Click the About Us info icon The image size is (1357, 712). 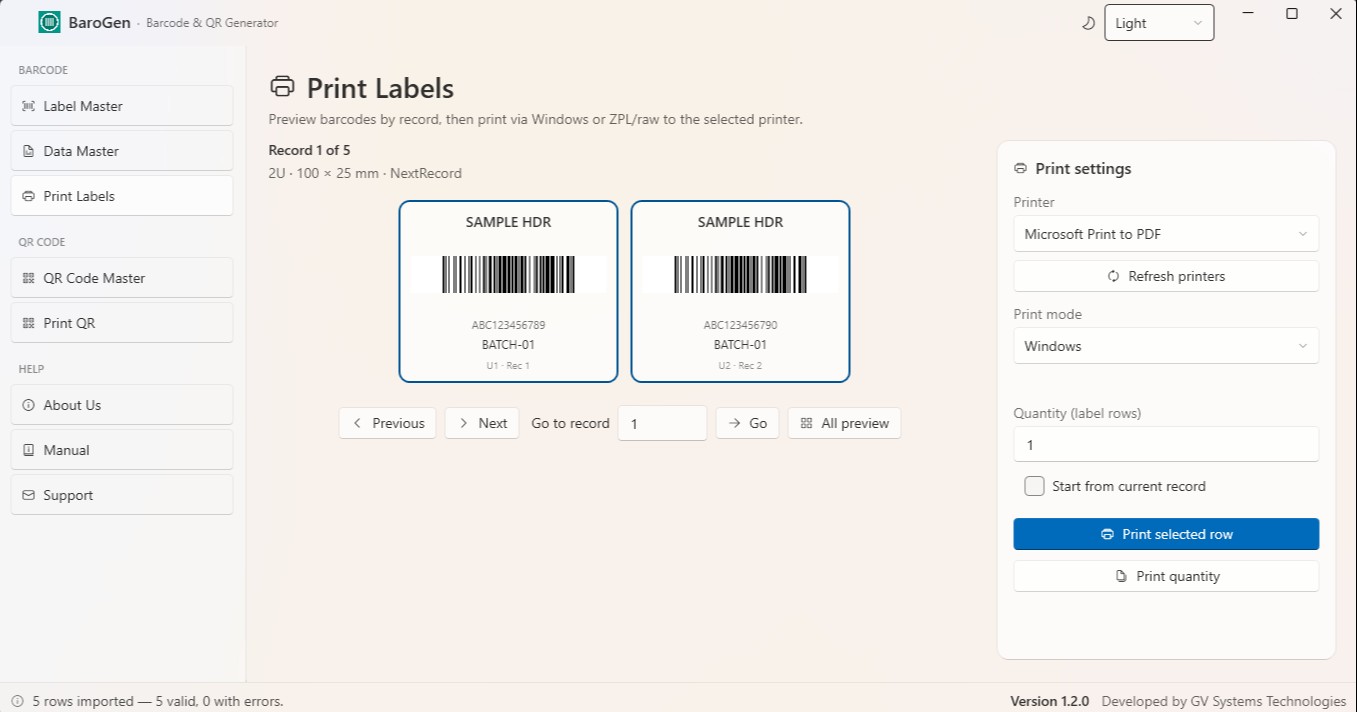click(x=28, y=405)
